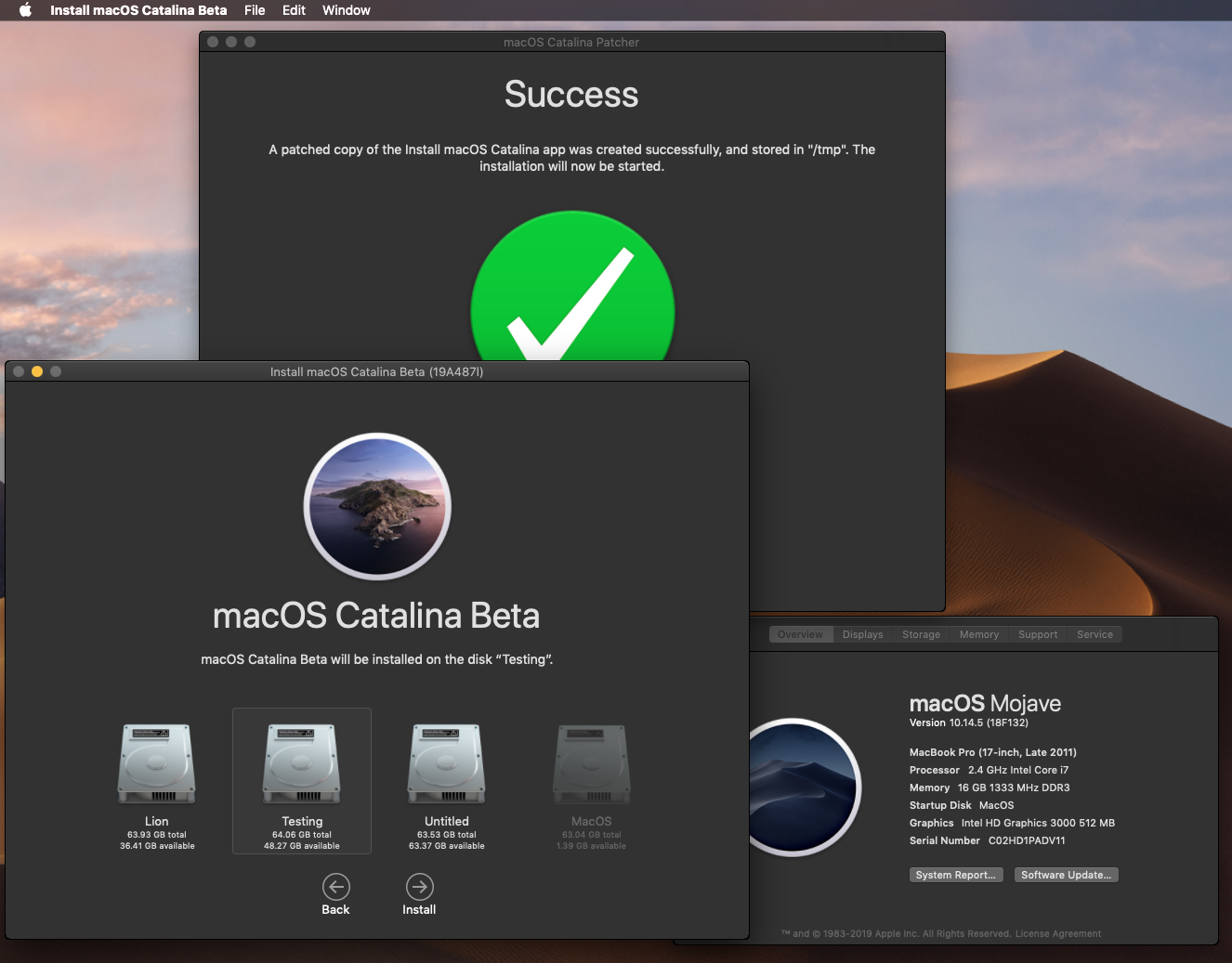Click the "macOS Mojave" heading

point(985,704)
